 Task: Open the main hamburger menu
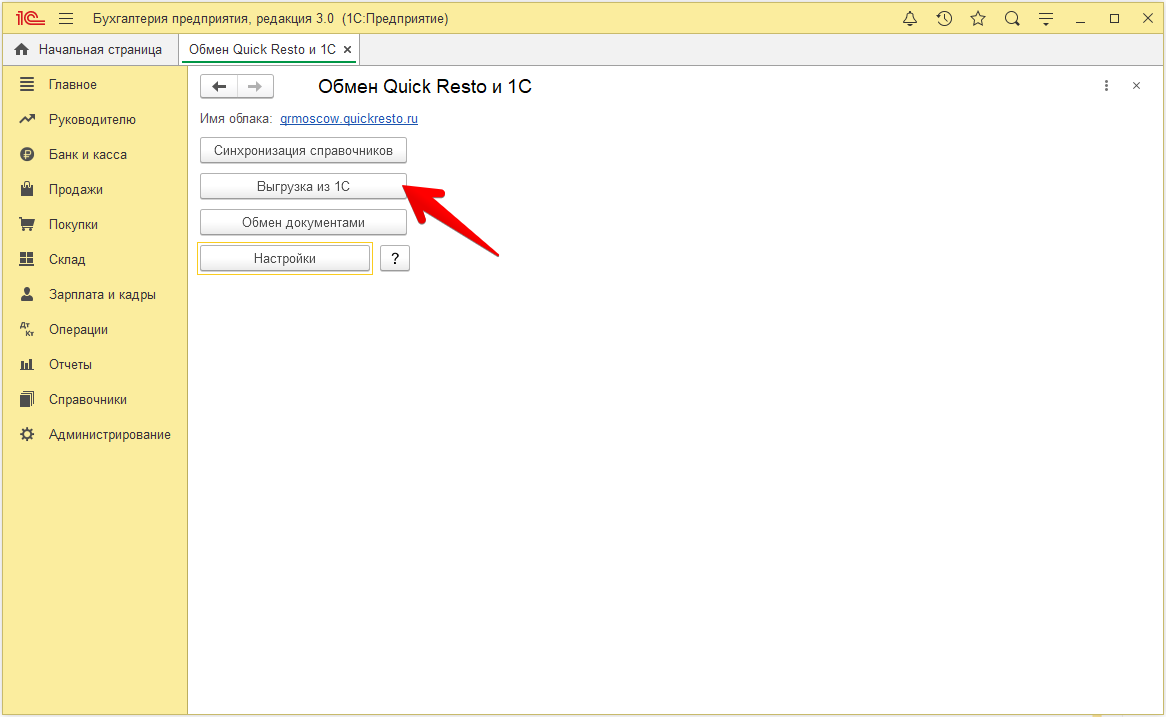point(66,19)
